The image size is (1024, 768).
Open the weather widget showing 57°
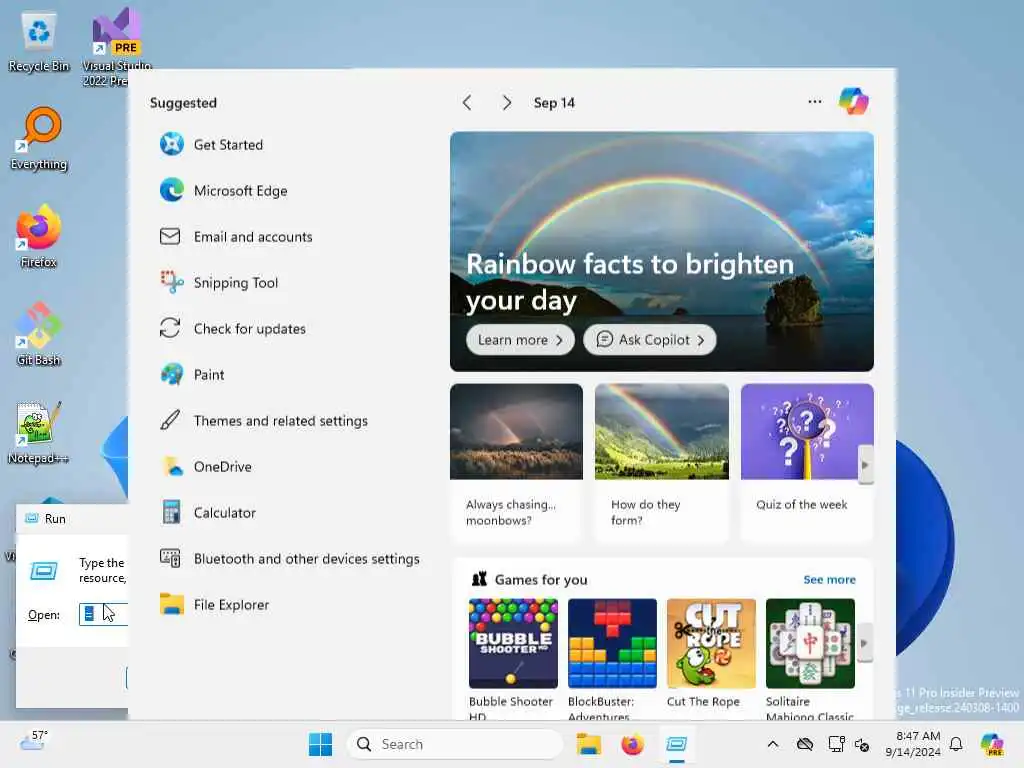[34, 741]
